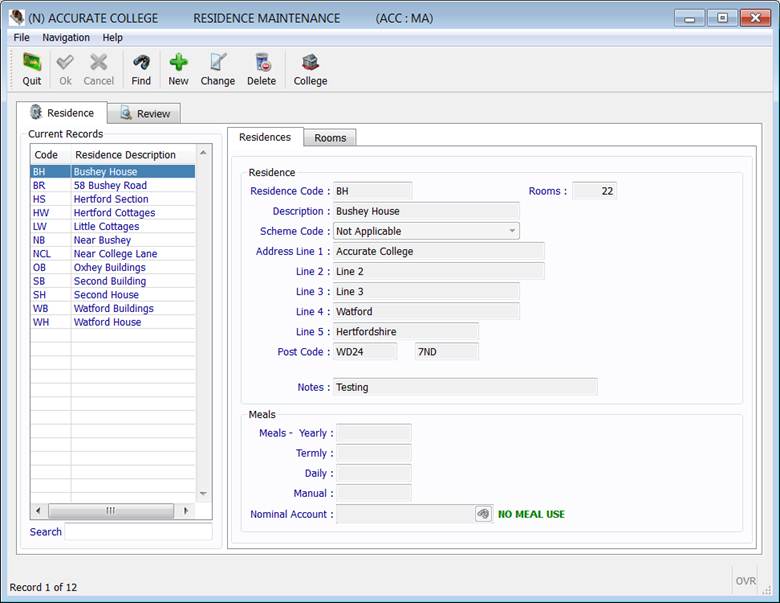Open the File menu
This screenshot has width=780, height=603.
21,37
